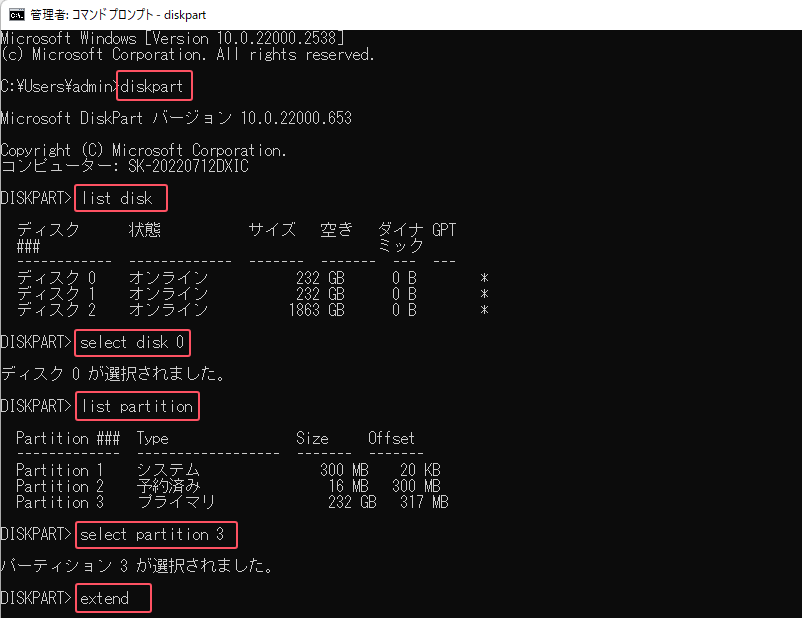Click the Partition 2 予約済み row
Image resolution: width=802 pixels, height=618 pixels.
[x=230, y=486]
